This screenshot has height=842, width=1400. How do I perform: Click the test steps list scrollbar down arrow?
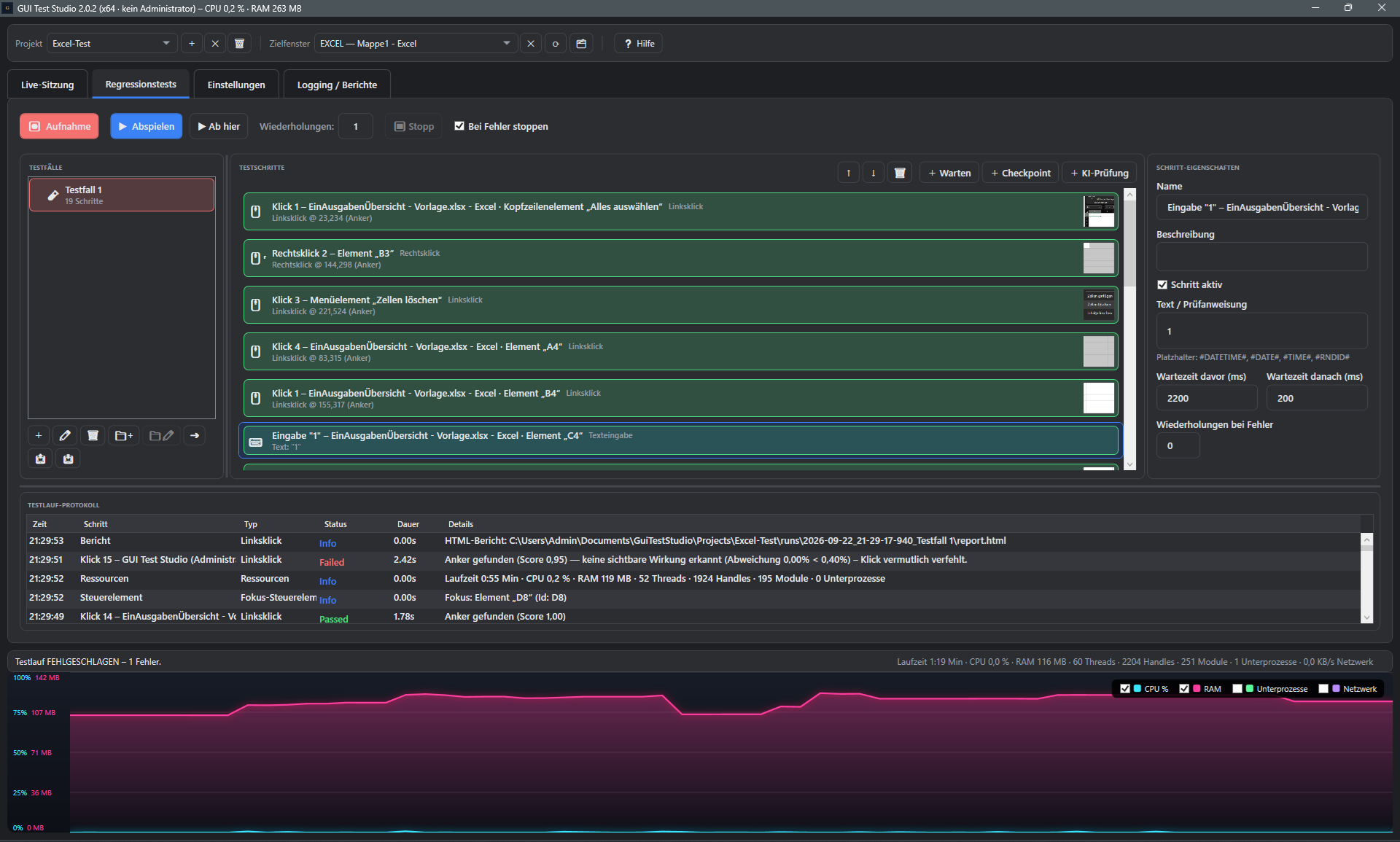click(x=1130, y=464)
